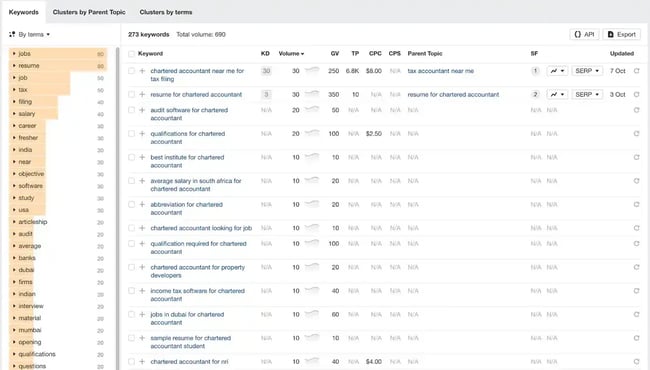This screenshot has width=650, height=370.
Task: Click the terms sidebar vertical scrollbar
Action: [x=117, y=207]
